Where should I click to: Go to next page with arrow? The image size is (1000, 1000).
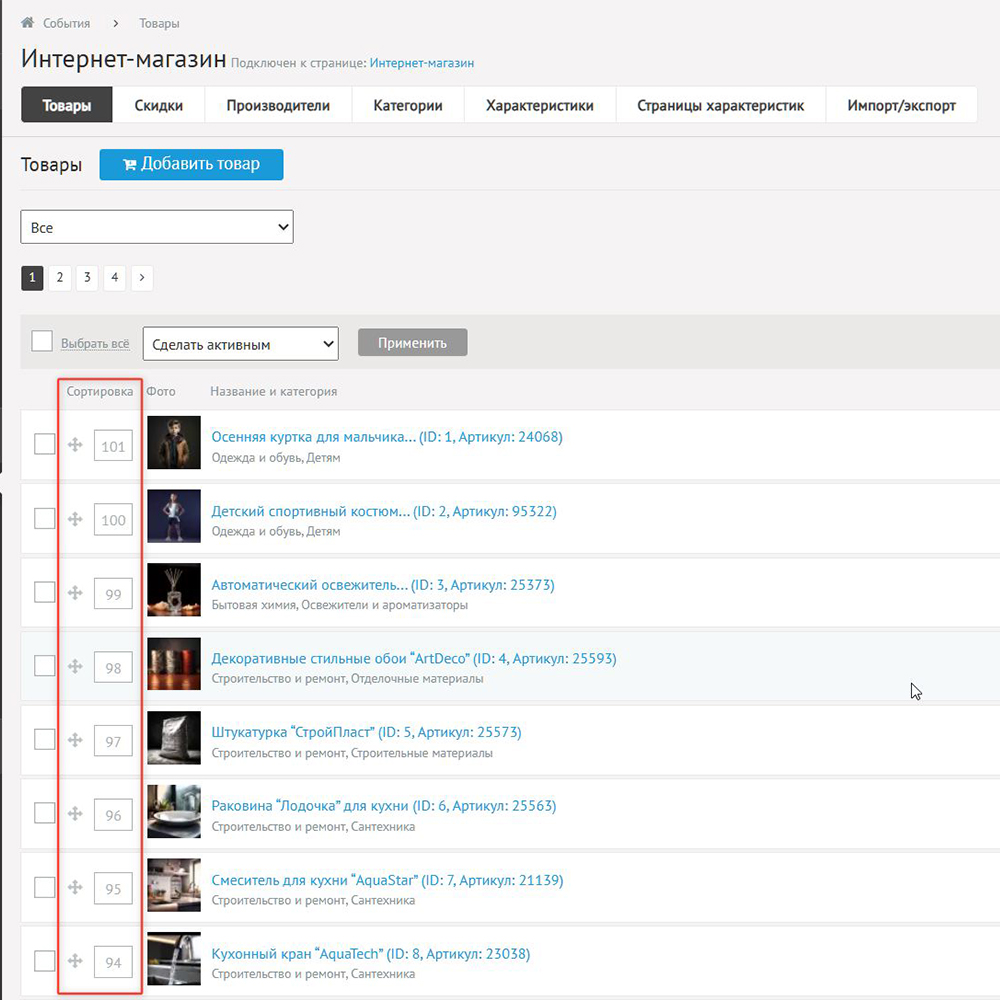(x=142, y=278)
